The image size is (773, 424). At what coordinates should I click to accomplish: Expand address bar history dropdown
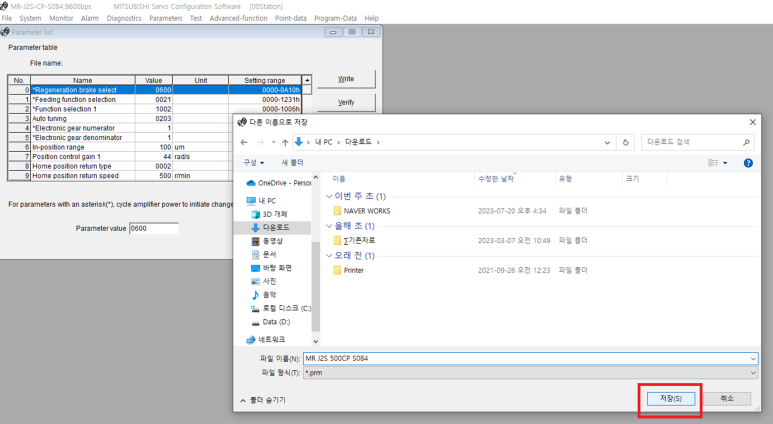(x=607, y=142)
